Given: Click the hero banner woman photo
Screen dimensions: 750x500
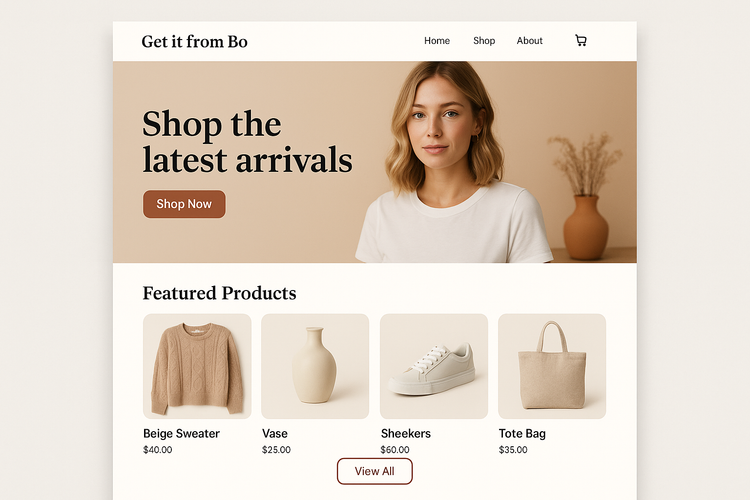Looking at the screenshot, I should click(x=454, y=163).
